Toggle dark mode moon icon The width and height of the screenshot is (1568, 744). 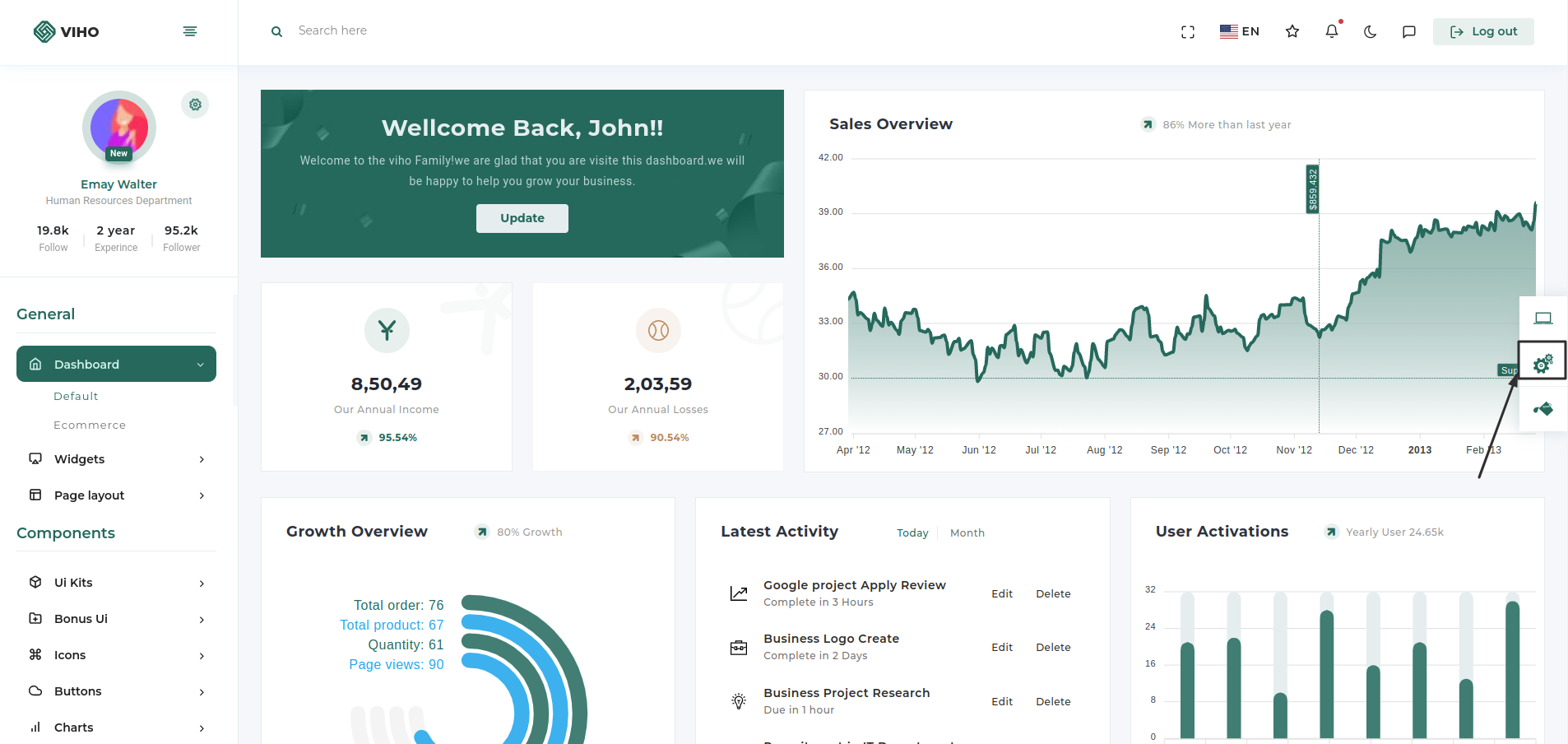(1370, 32)
